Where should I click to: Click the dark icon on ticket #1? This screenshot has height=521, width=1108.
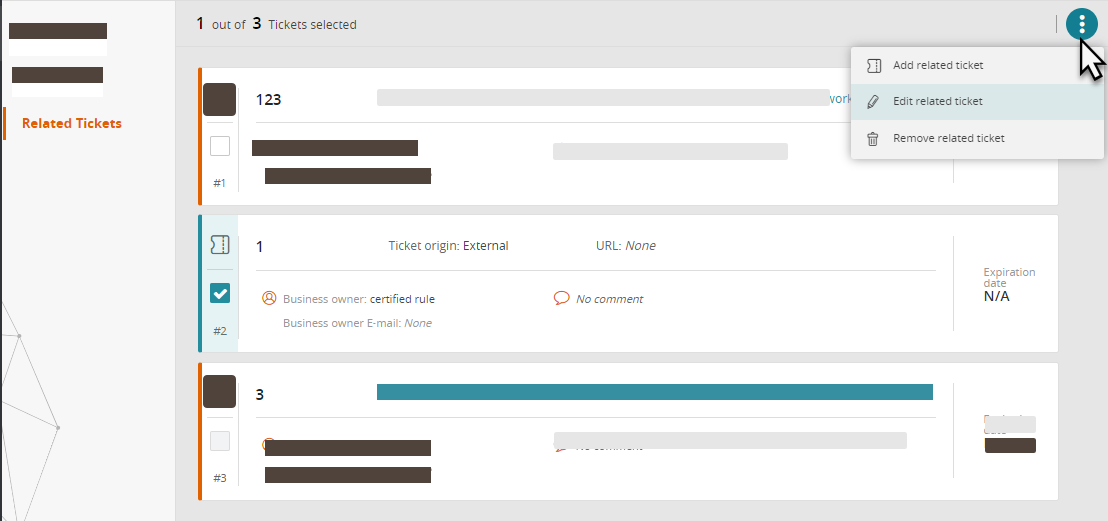[220, 100]
